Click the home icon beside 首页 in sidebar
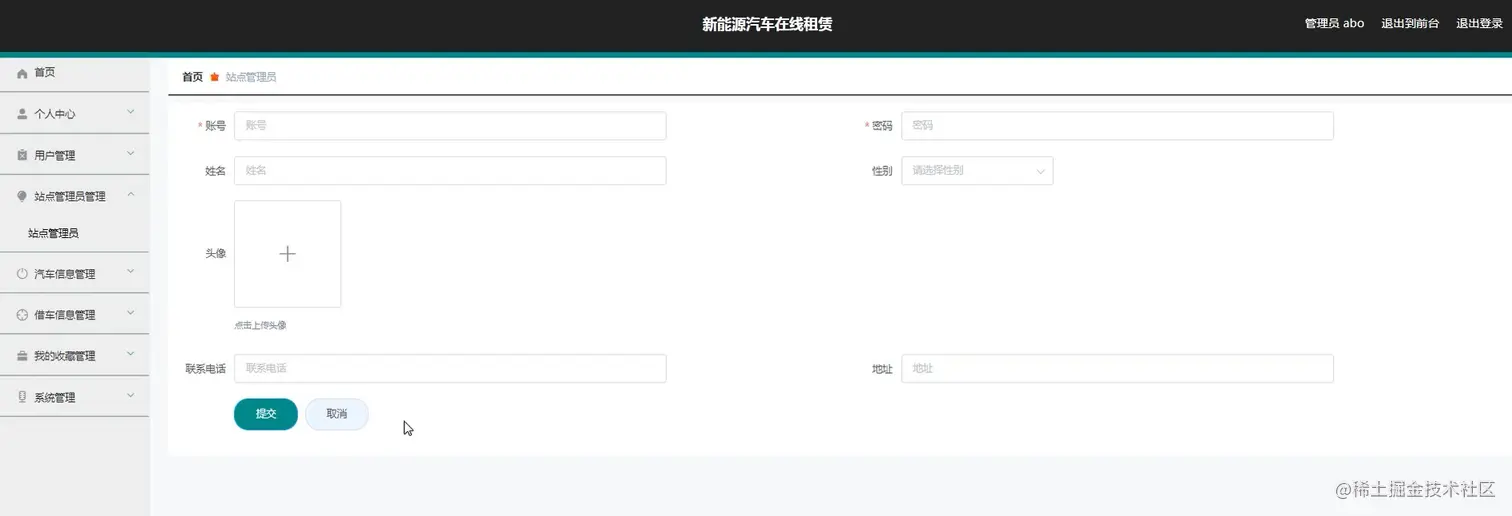Screen dimensions: 1512x516 [x=22, y=73]
